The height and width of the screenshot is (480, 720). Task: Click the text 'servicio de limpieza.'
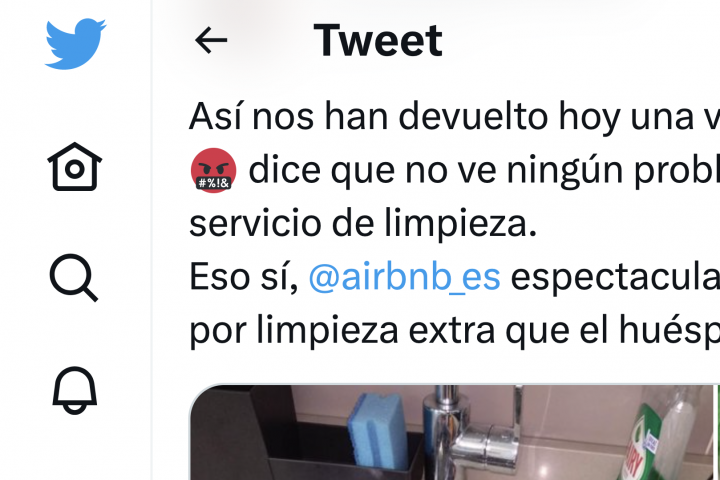point(363,224)
